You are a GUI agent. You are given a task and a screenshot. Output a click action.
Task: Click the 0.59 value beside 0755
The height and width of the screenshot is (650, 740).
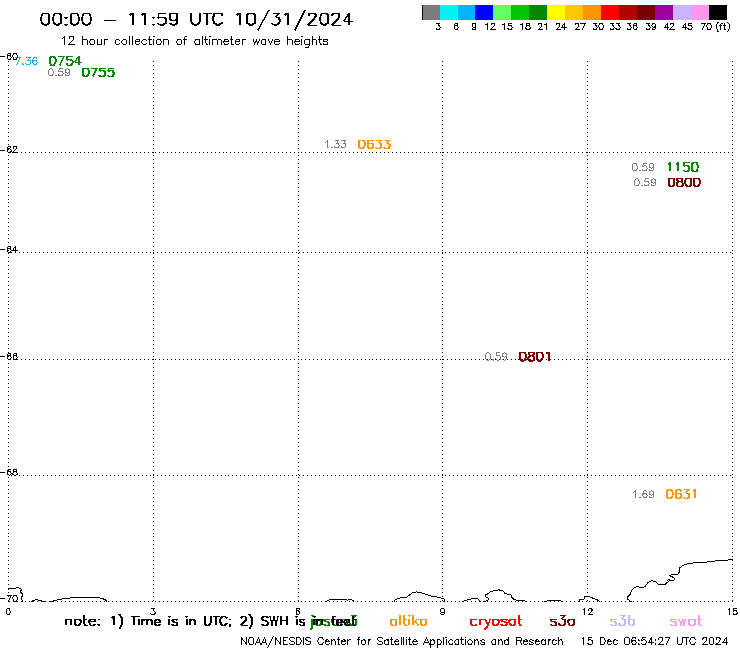pyautogui.click(x=59, y=72)
